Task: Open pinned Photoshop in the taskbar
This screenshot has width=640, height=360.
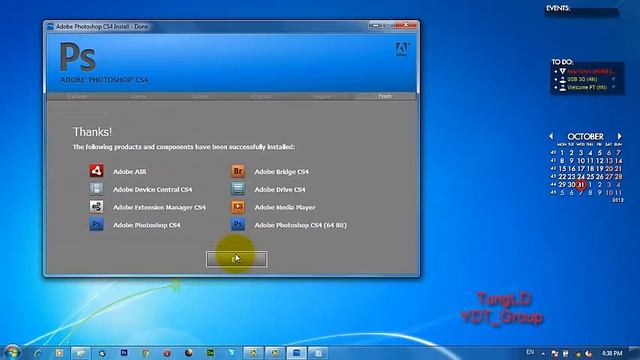Action: pos(124,353)
